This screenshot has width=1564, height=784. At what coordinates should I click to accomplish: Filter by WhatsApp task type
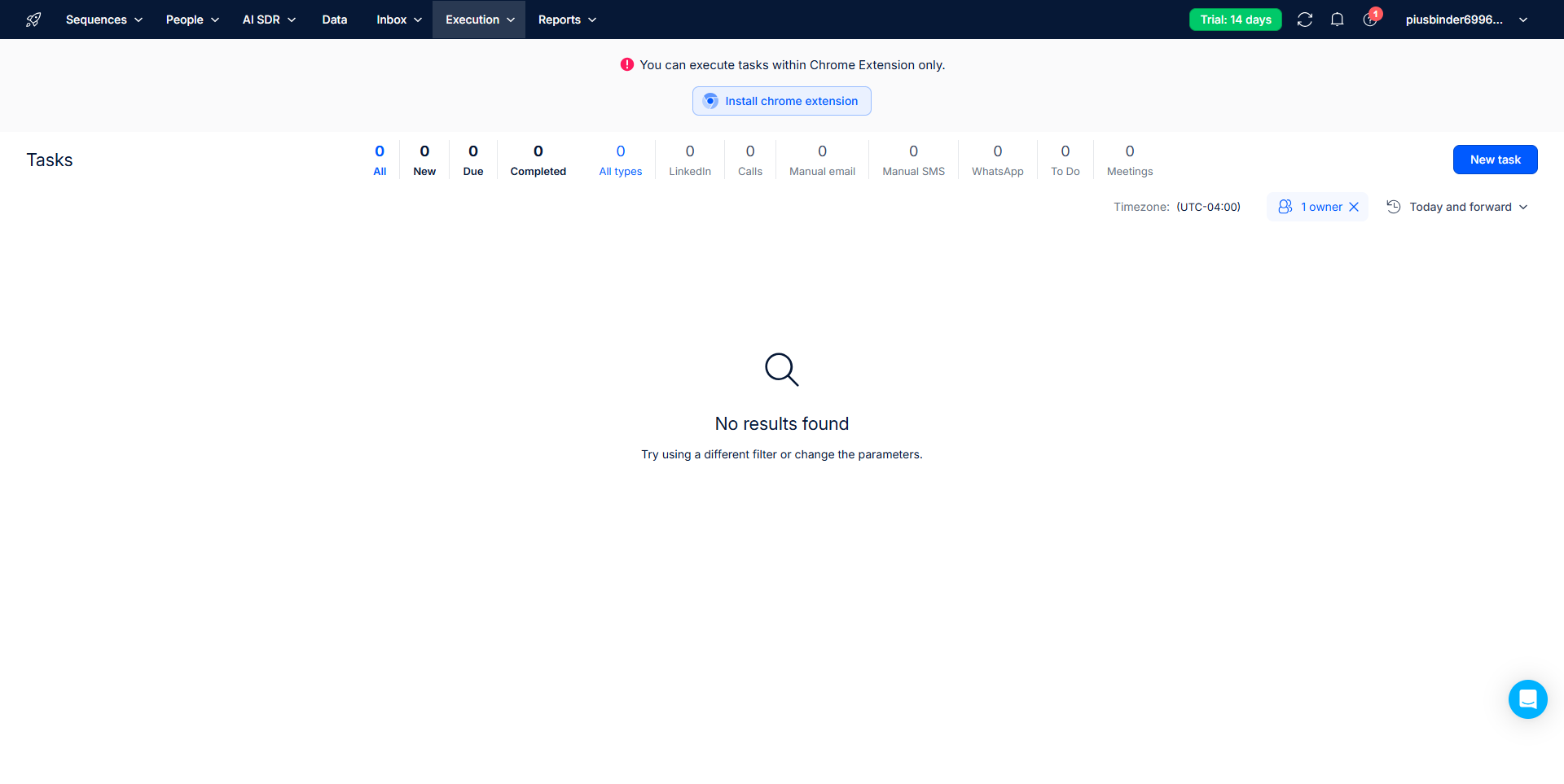click(997, 160)
